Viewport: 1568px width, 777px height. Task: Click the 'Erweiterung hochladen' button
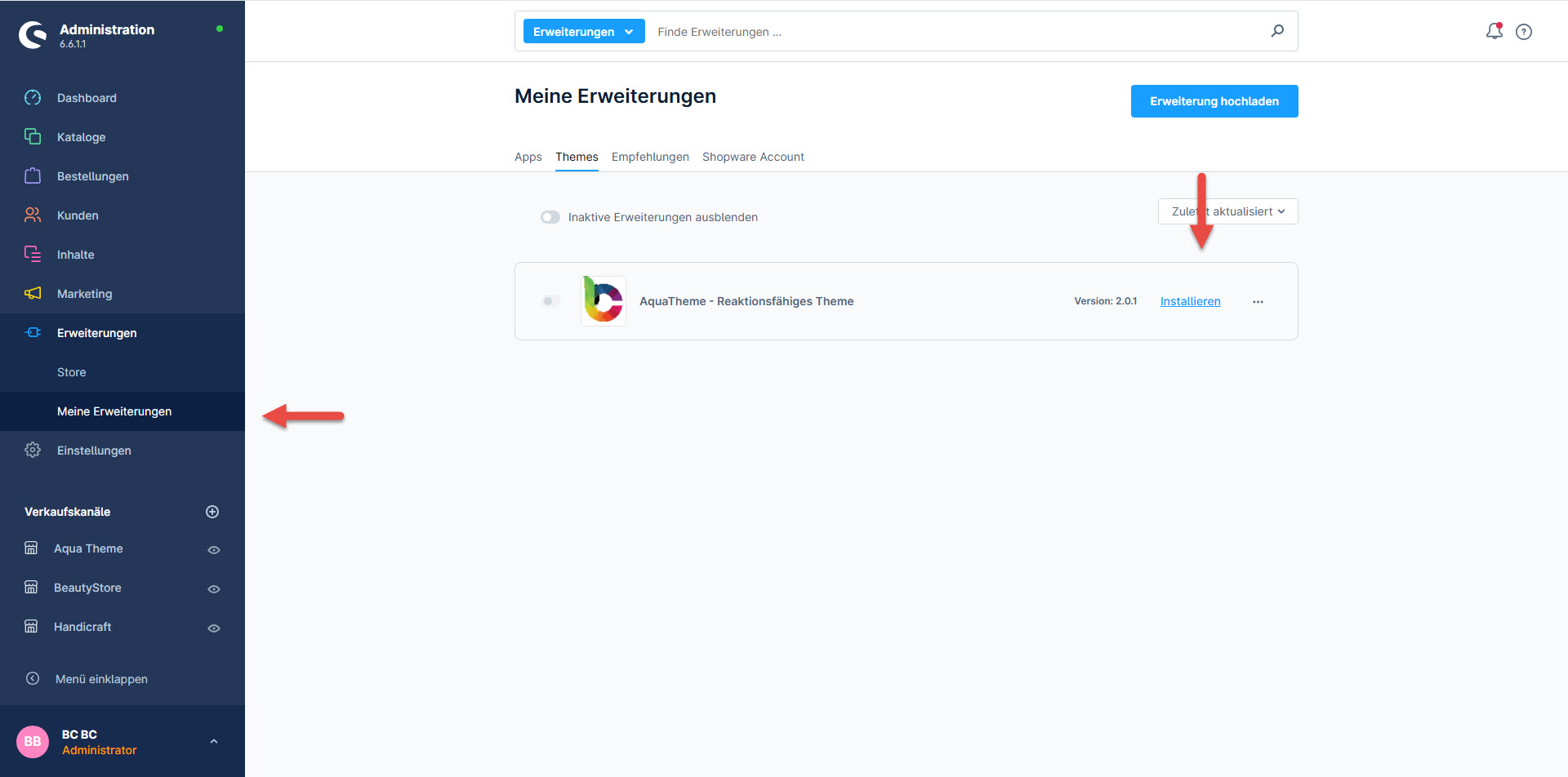(x=1214, y=101)
